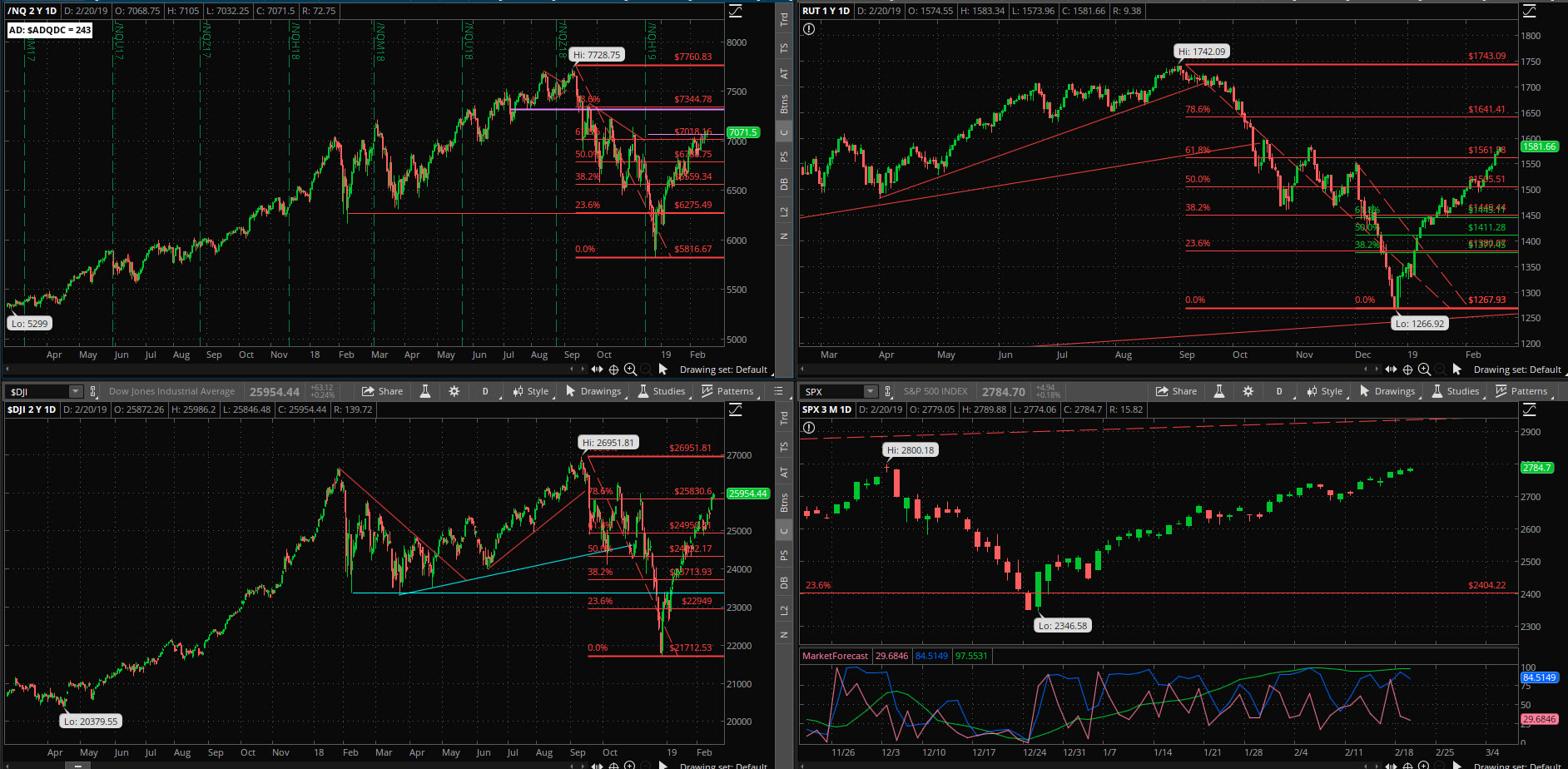The height and width of the screenshot is (769, 1568).
Task: Select the pointer cursor tool on the /NQ chart
Action: [663, 369]
